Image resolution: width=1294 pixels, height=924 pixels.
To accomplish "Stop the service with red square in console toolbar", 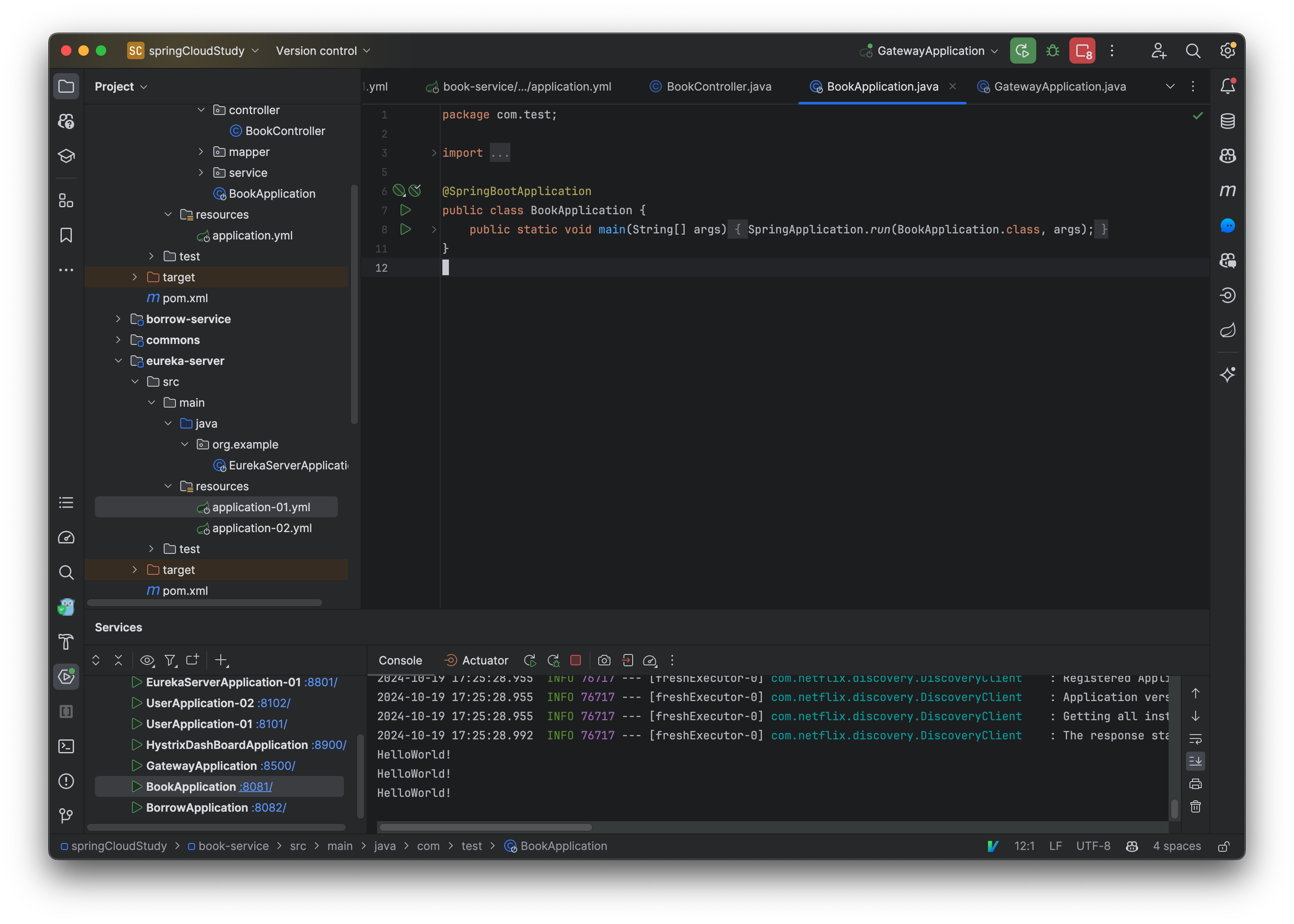I will pyautogui.click(x=576, y=660).
